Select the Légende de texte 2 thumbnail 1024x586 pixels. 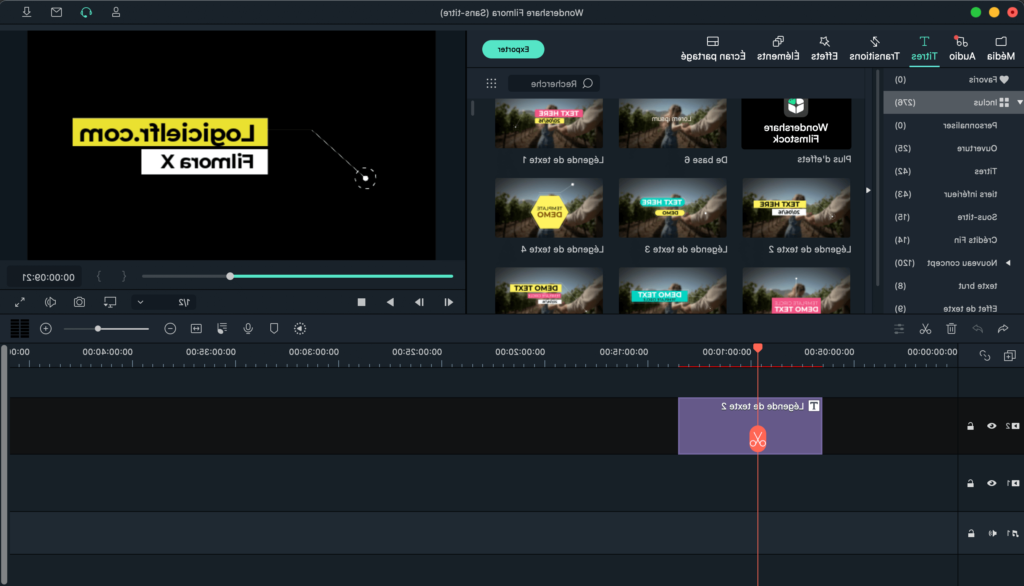796,208
